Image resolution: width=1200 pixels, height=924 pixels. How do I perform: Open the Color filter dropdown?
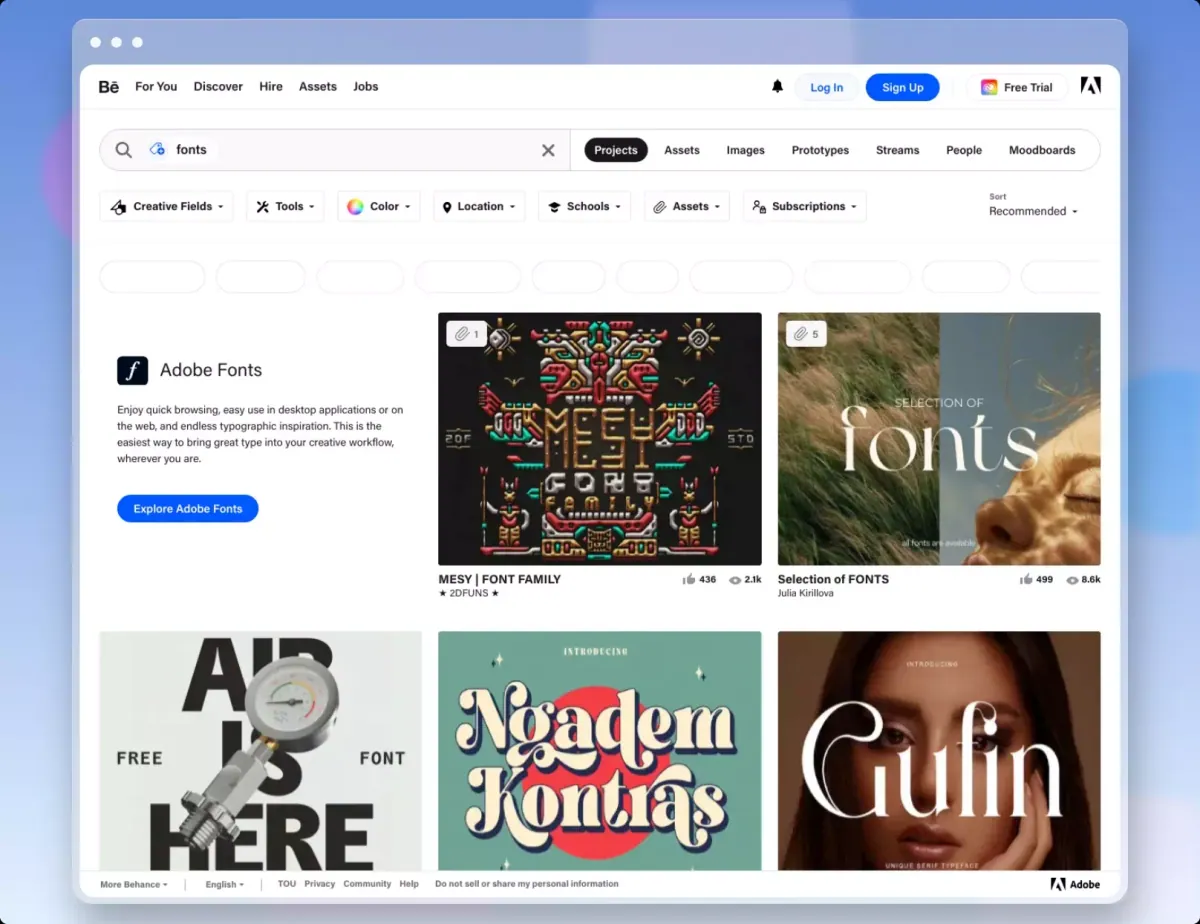click(x=378, y=206)
